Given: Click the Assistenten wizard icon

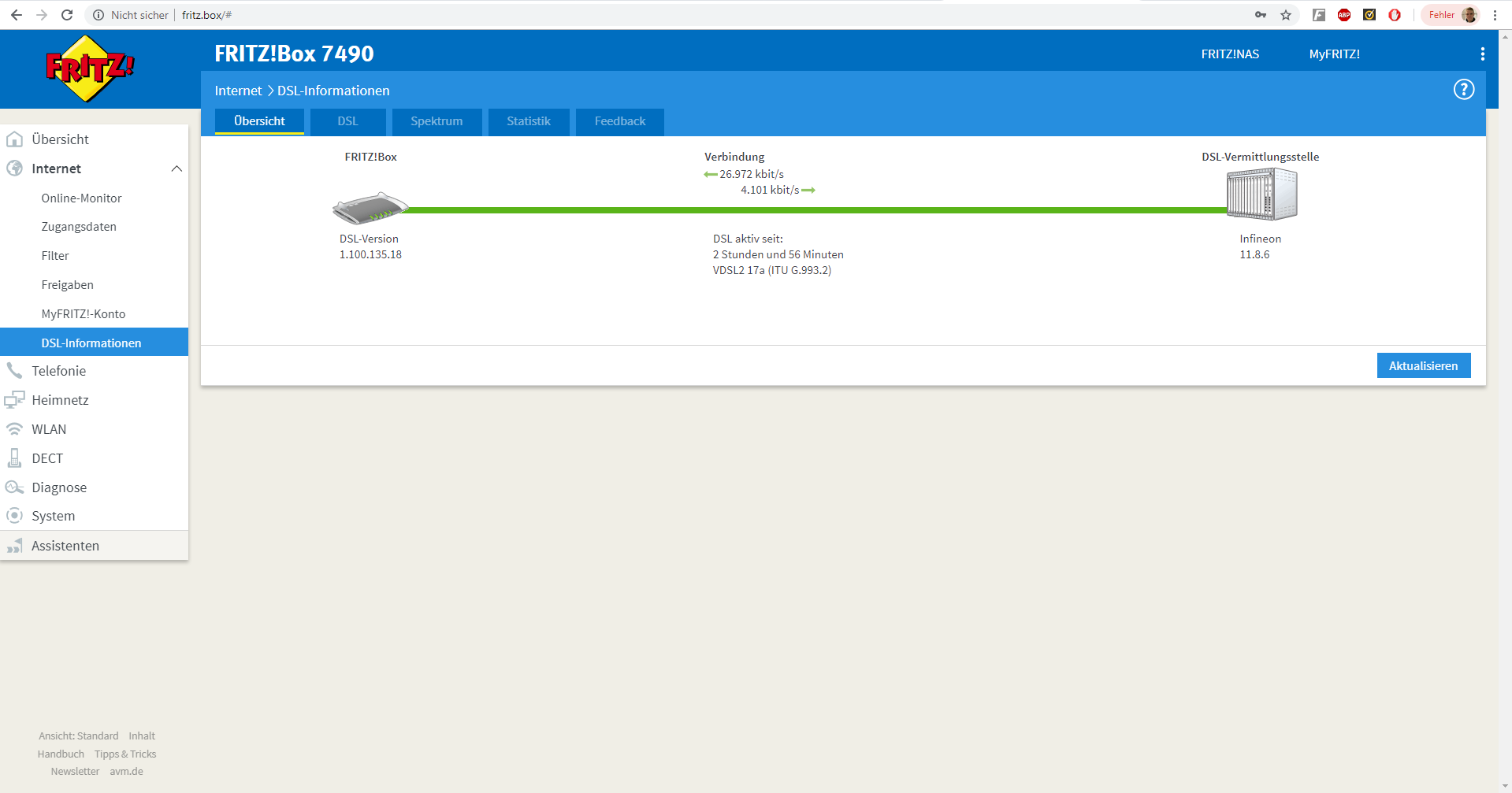Looking at the screenshot, I should (x=14, y=546).
